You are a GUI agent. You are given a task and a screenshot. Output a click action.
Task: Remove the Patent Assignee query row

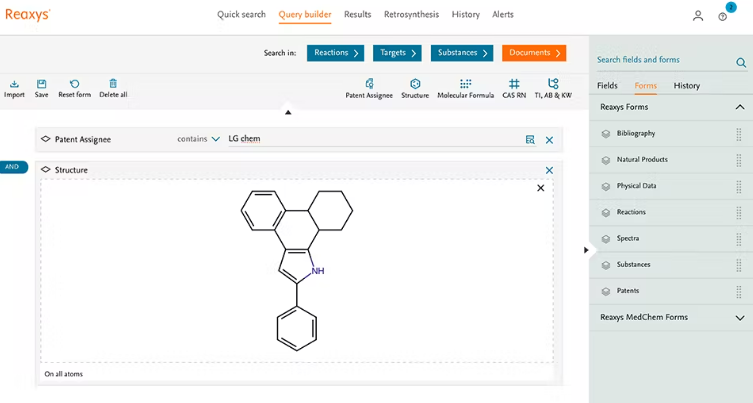coord(549,140)
